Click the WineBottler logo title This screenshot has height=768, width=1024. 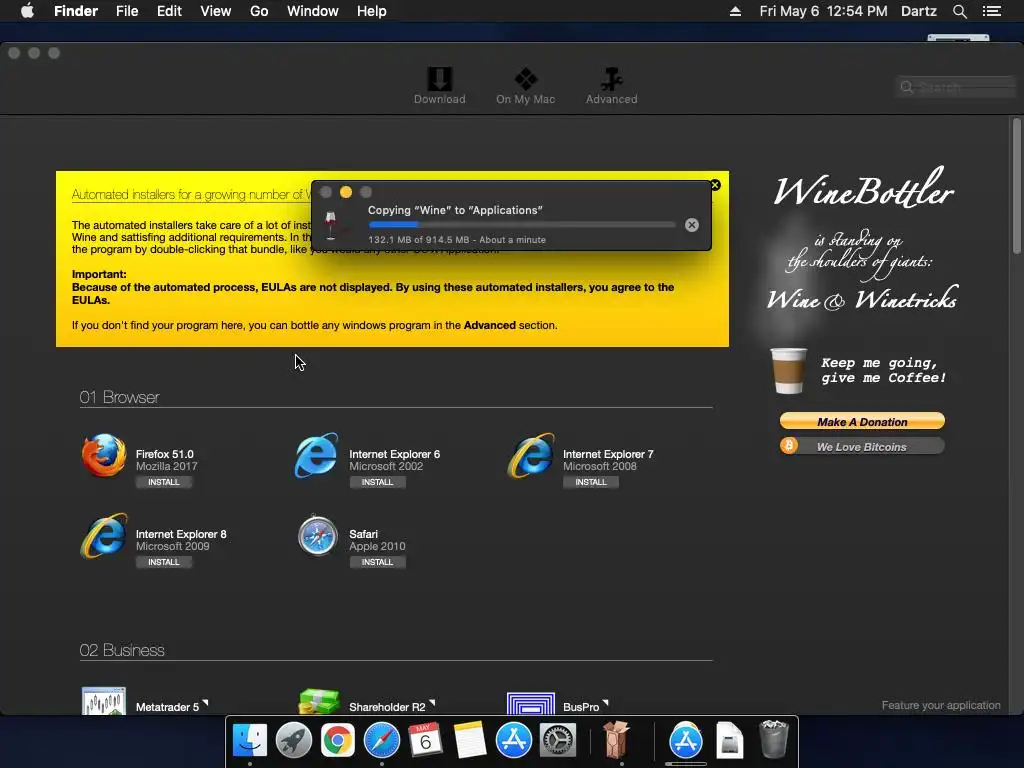[863, 189]
